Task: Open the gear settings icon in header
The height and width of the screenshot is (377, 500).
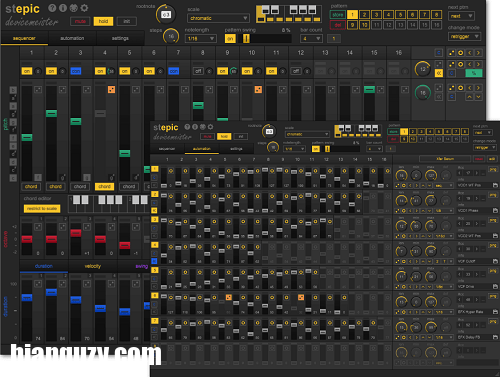Action: pos(84,8)
